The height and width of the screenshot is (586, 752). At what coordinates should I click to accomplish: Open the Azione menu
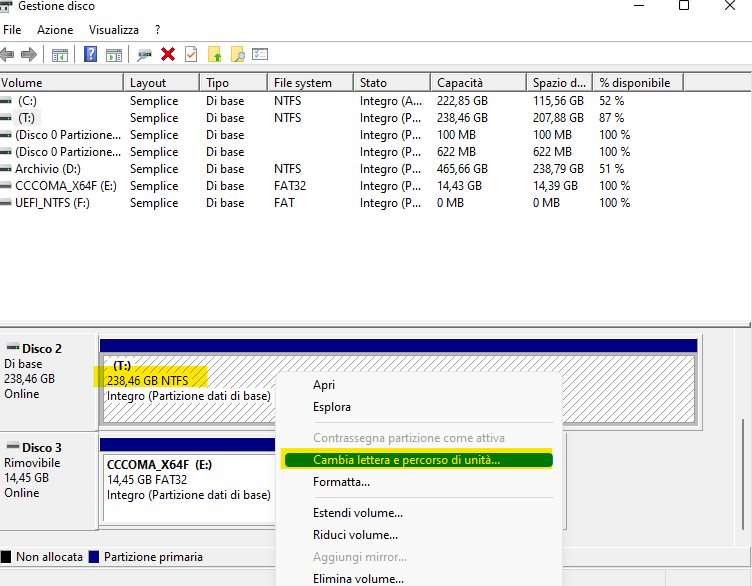[x=55, y=30]
